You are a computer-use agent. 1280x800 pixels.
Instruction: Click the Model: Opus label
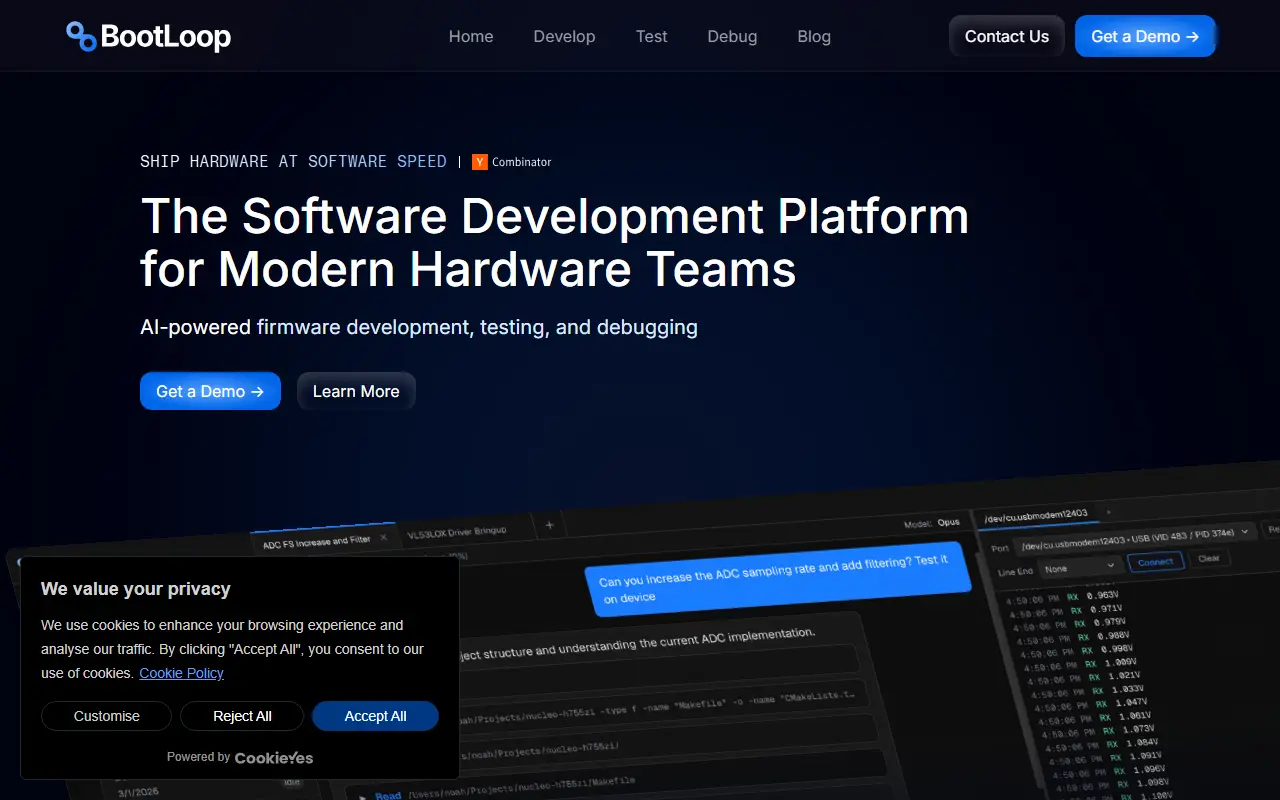point(931,523)
